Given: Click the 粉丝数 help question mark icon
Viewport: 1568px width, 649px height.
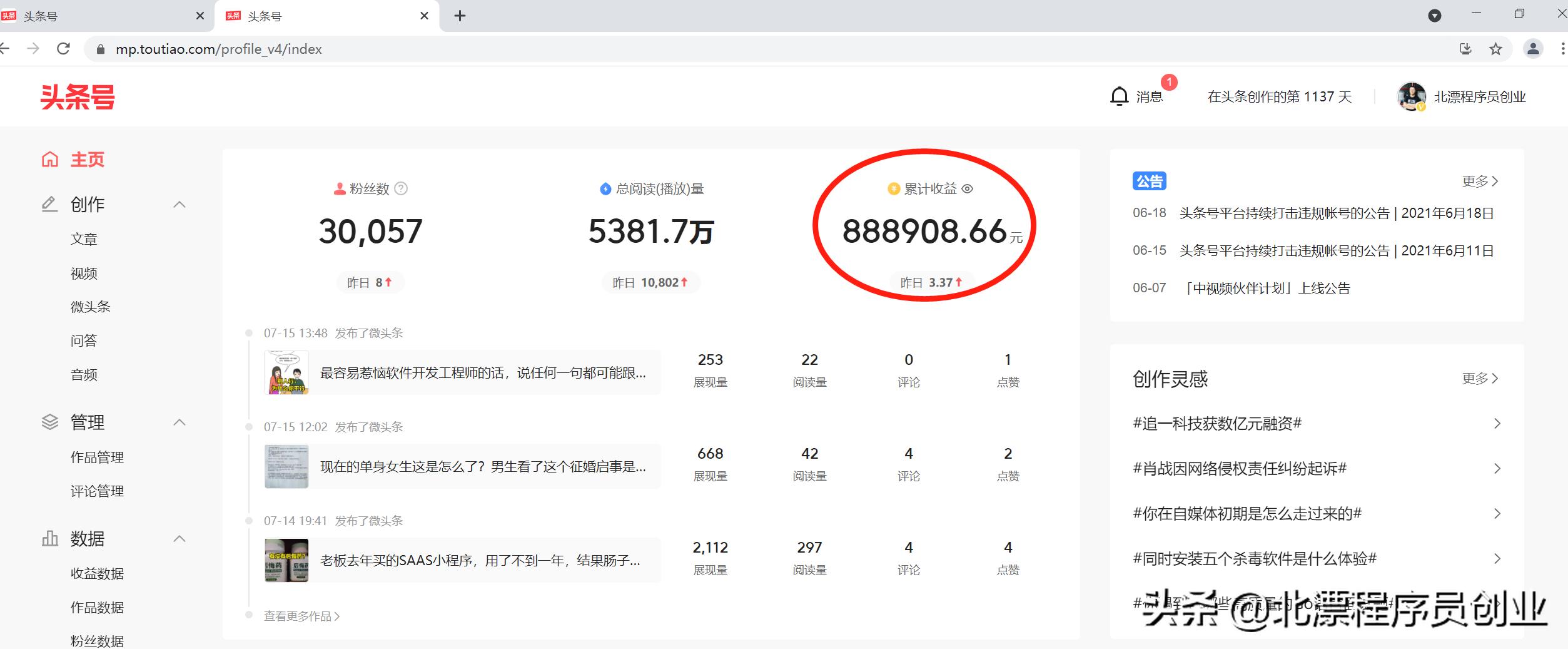Looking at the screenshot, I should [x=402, y=188].
